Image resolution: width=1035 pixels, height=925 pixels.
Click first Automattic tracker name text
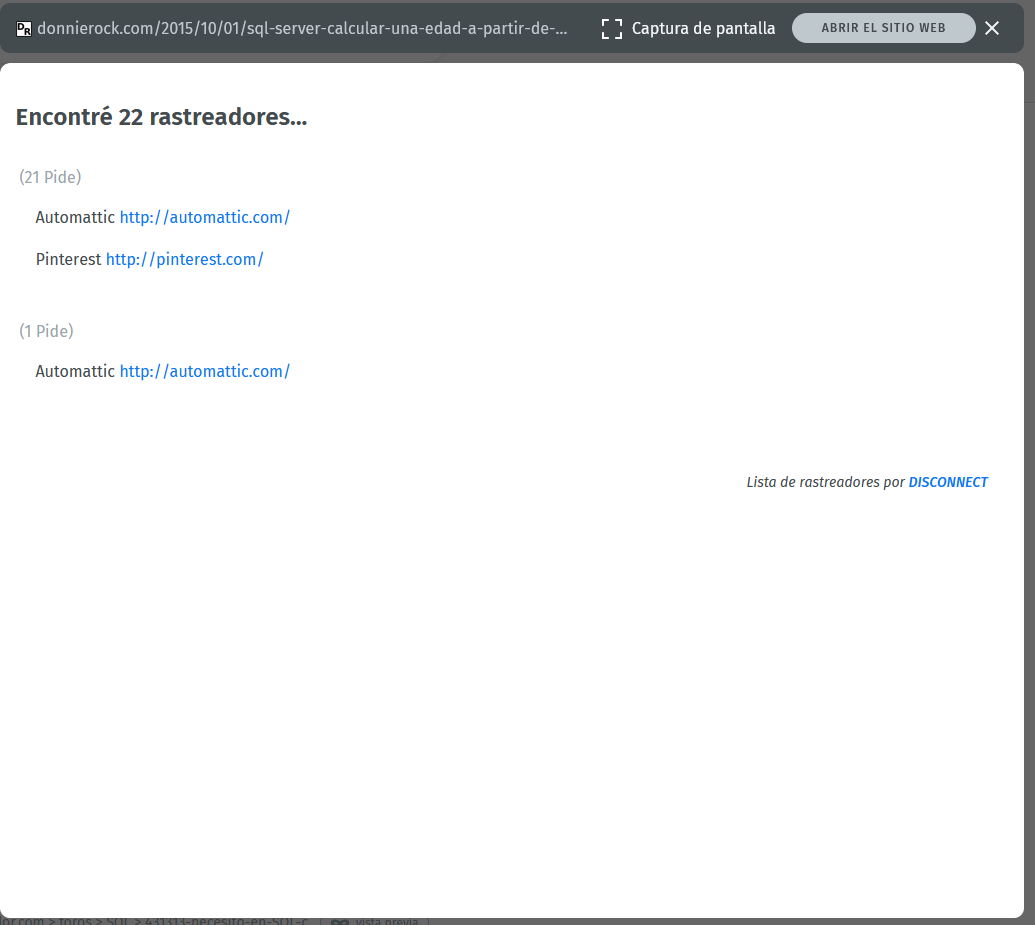(x=75, y=217)
